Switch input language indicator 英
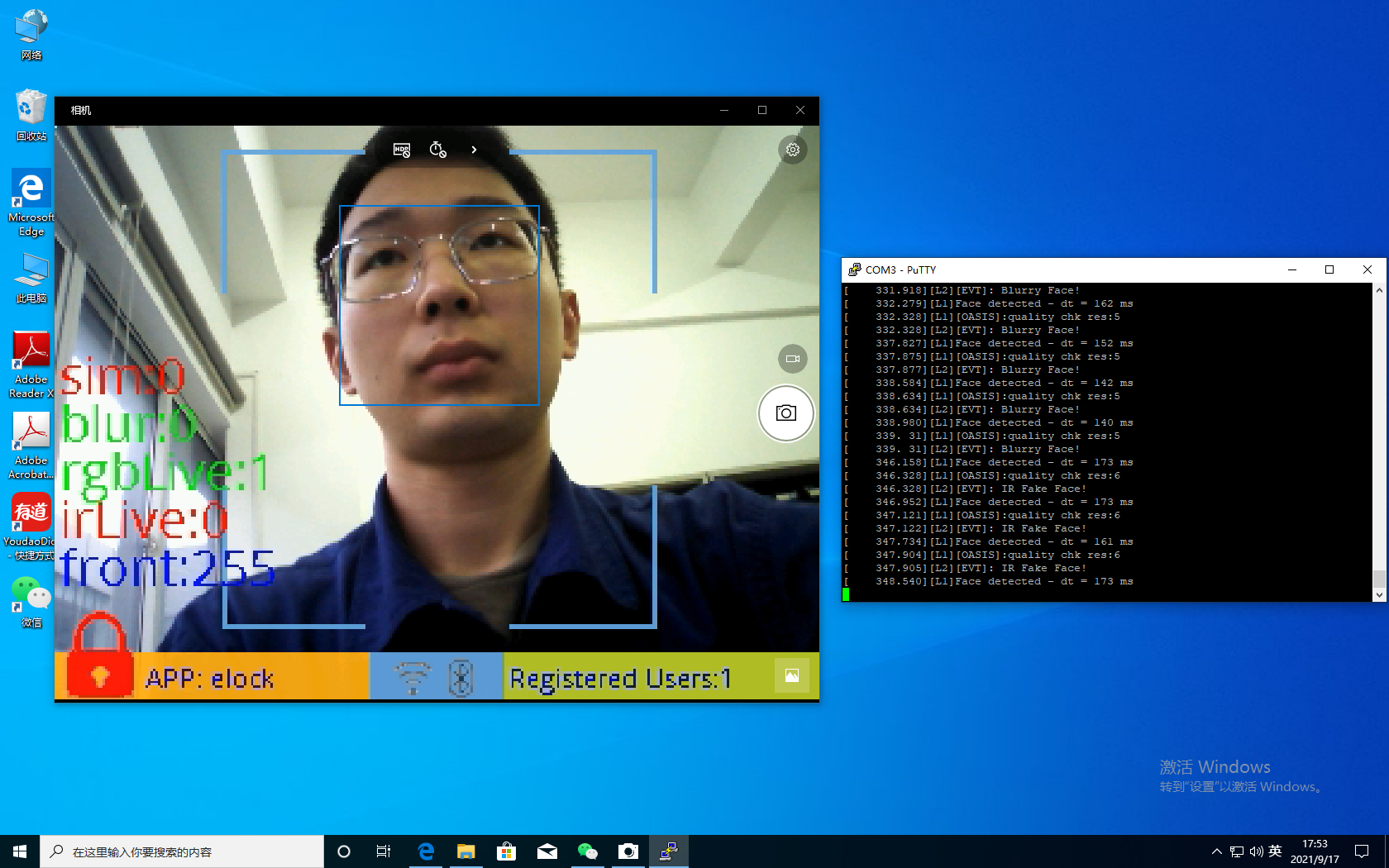1389x868 pixels. (x=1275, y=851)
